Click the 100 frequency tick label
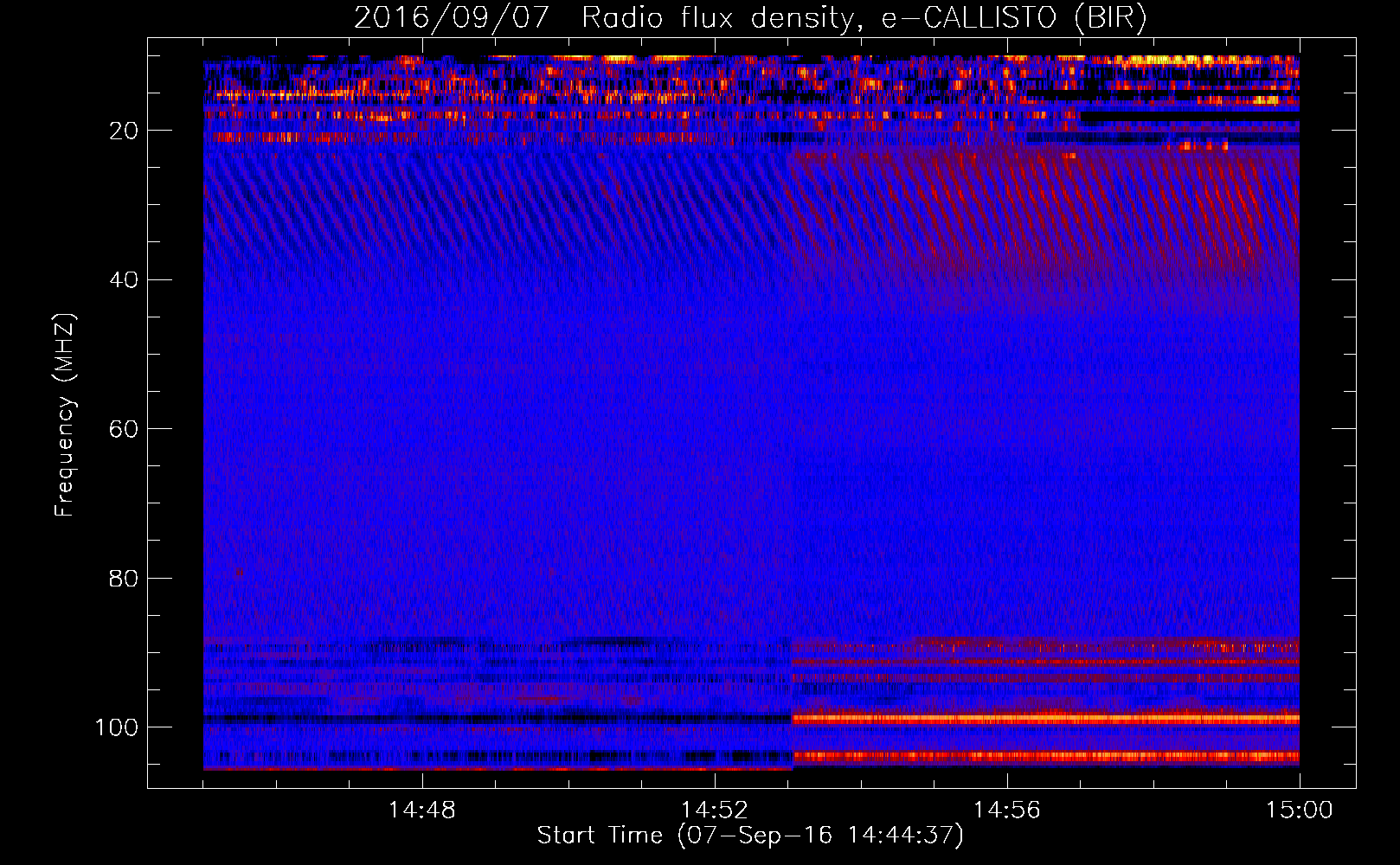 tap(117, 727)
